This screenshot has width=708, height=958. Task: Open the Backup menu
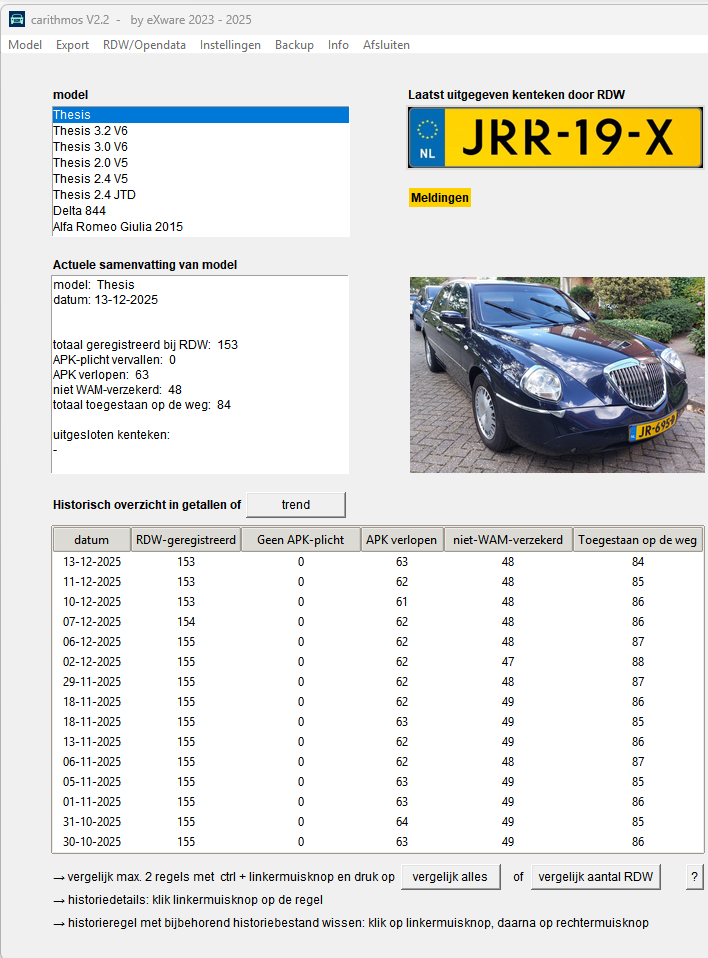[x=294, y=45]
